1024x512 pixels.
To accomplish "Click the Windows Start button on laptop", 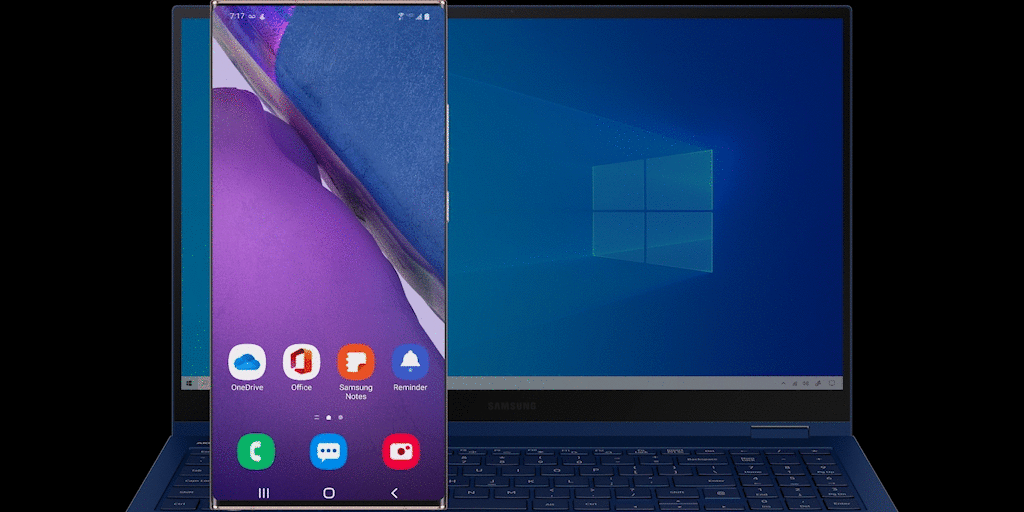I will pos(188,383).
